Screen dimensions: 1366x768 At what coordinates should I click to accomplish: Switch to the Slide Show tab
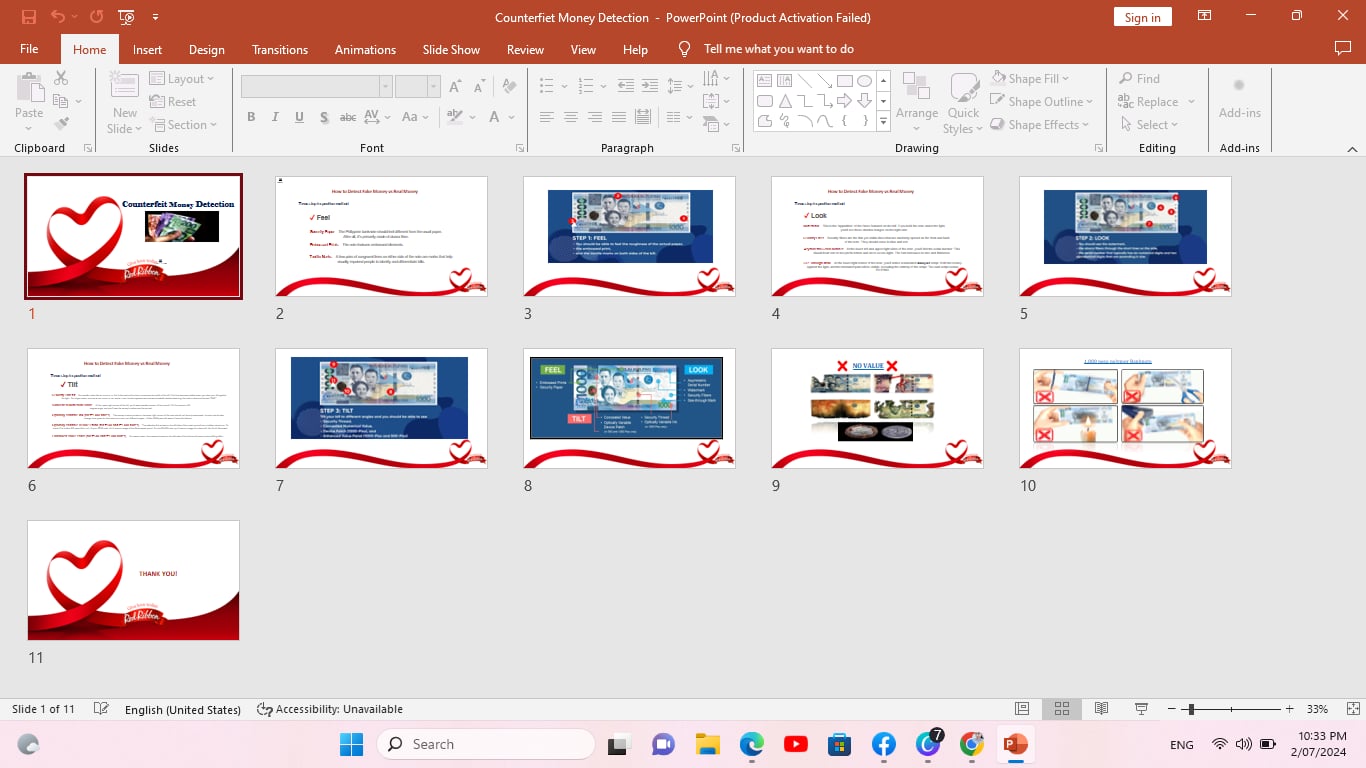tap(451, 49)
